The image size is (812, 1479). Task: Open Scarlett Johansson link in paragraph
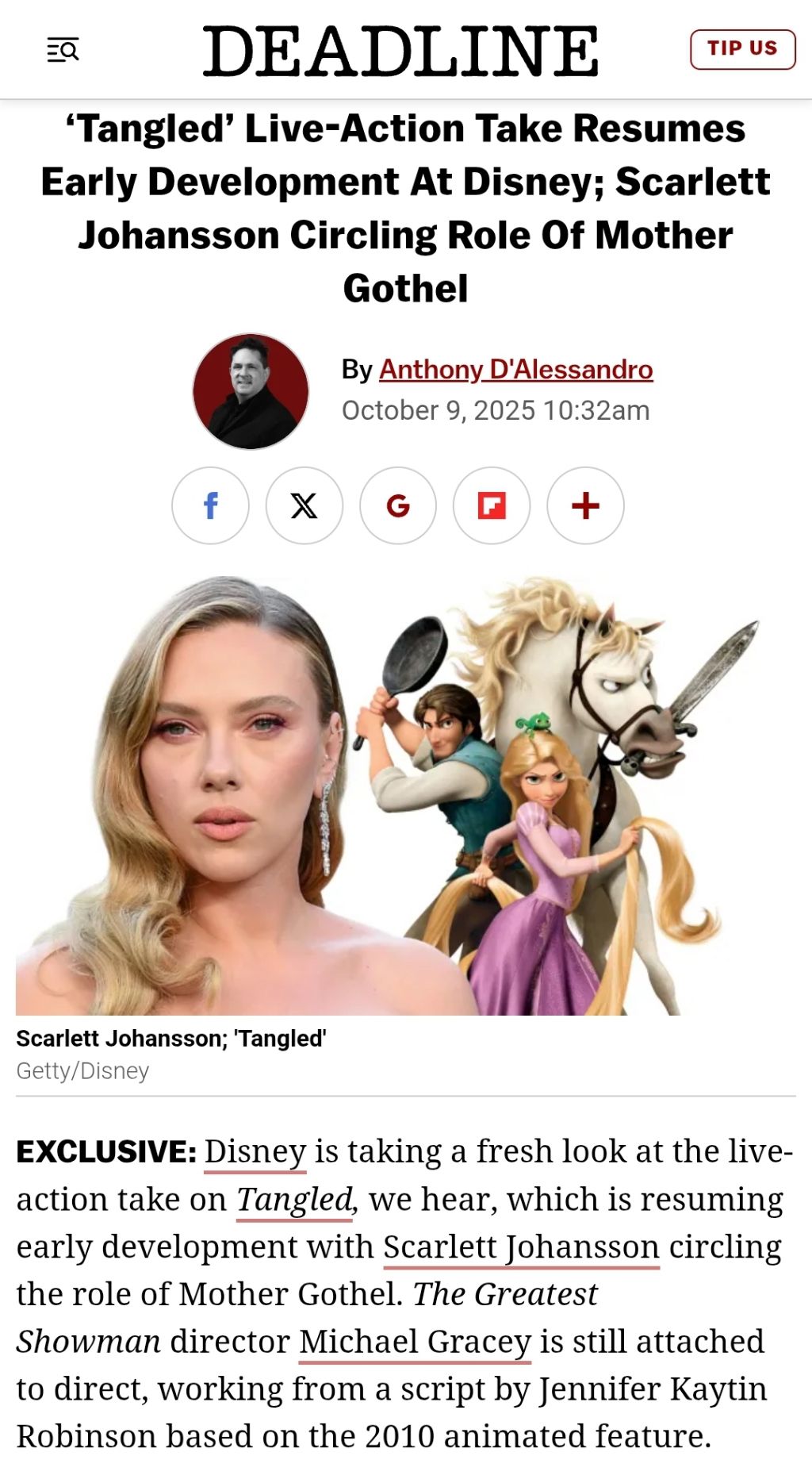click(x=522, y=1247)
